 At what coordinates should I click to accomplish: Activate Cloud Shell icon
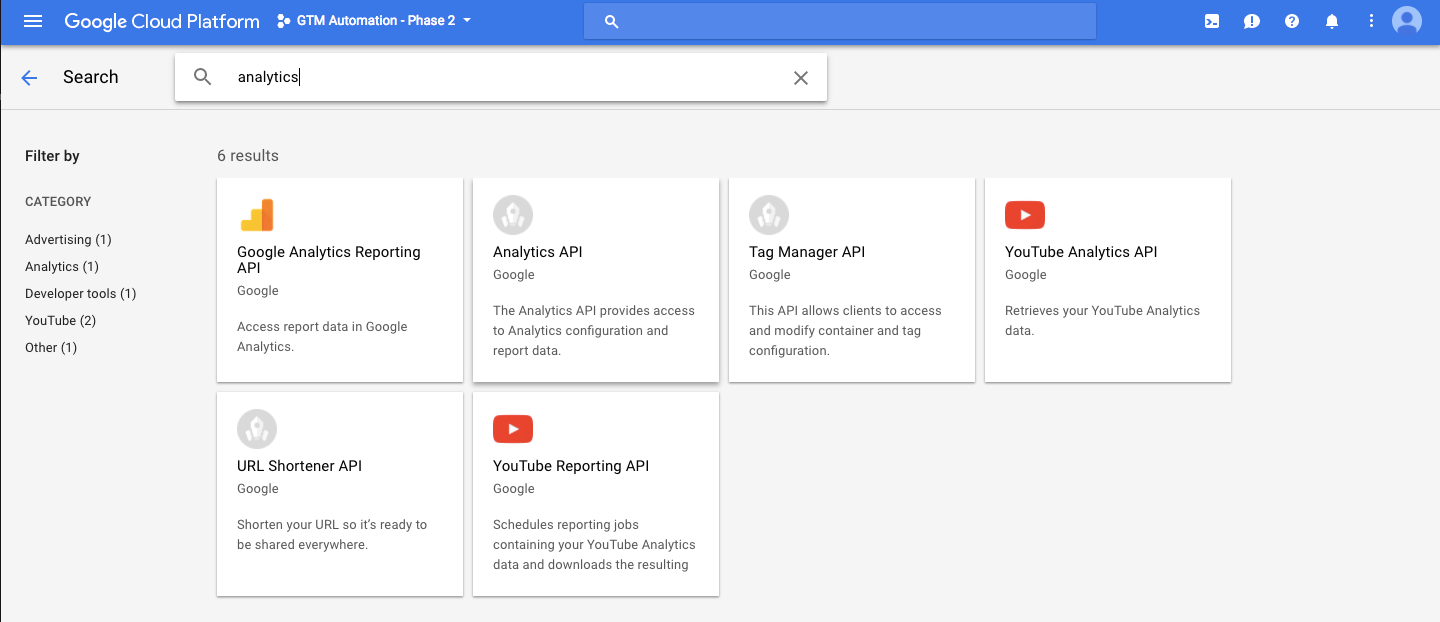point(1212,21)
